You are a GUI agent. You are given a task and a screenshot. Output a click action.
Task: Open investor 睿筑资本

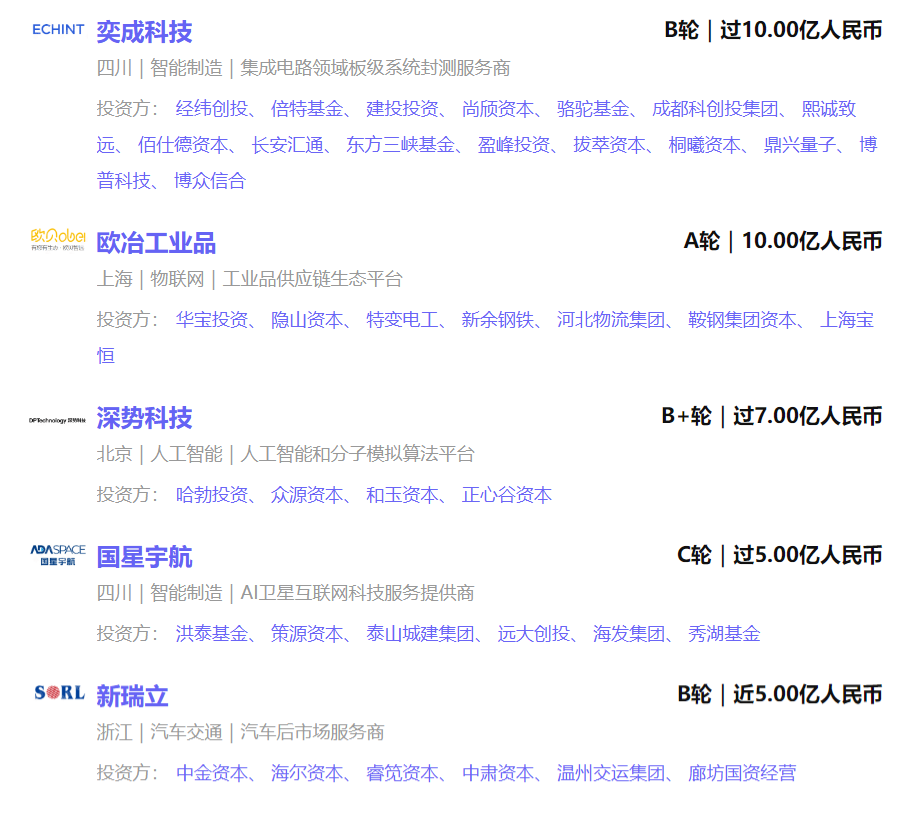(x=402, y=774)
